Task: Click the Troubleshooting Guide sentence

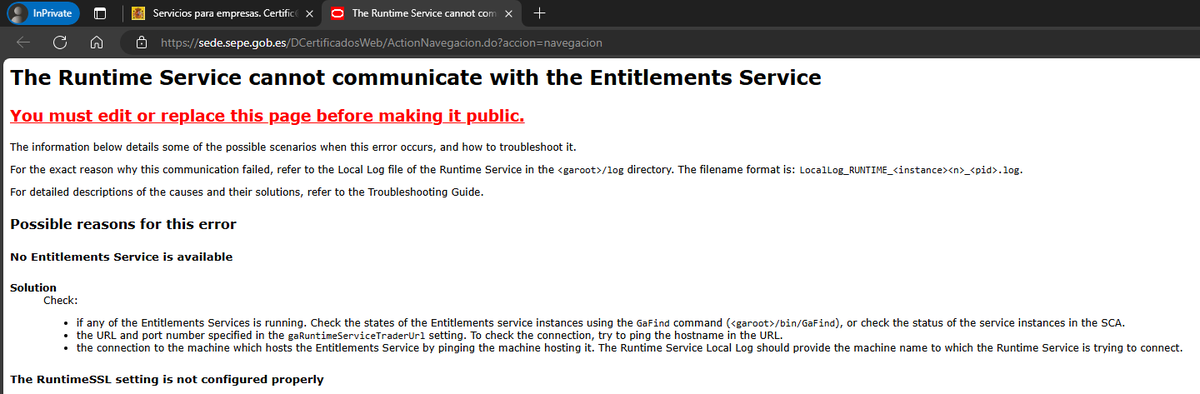Action: coord(247,192)
